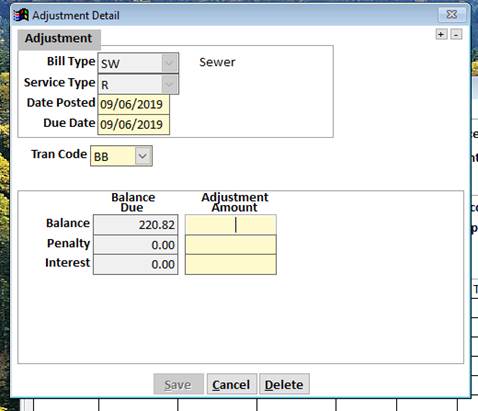Click the Service Type label
This screenshot has height=411, width=478.
click(59, 82)
